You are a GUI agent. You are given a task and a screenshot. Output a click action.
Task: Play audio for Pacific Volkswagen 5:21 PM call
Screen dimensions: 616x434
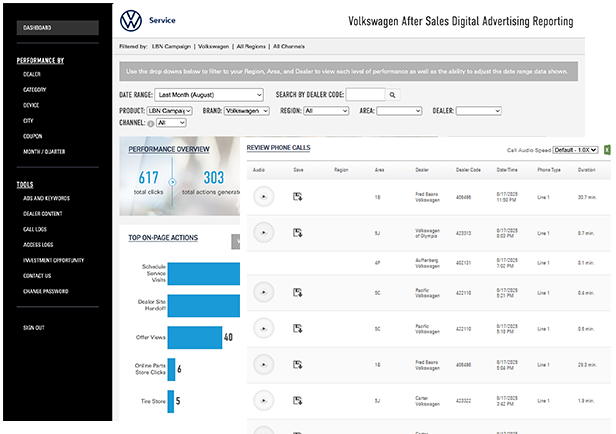point(264,292)
